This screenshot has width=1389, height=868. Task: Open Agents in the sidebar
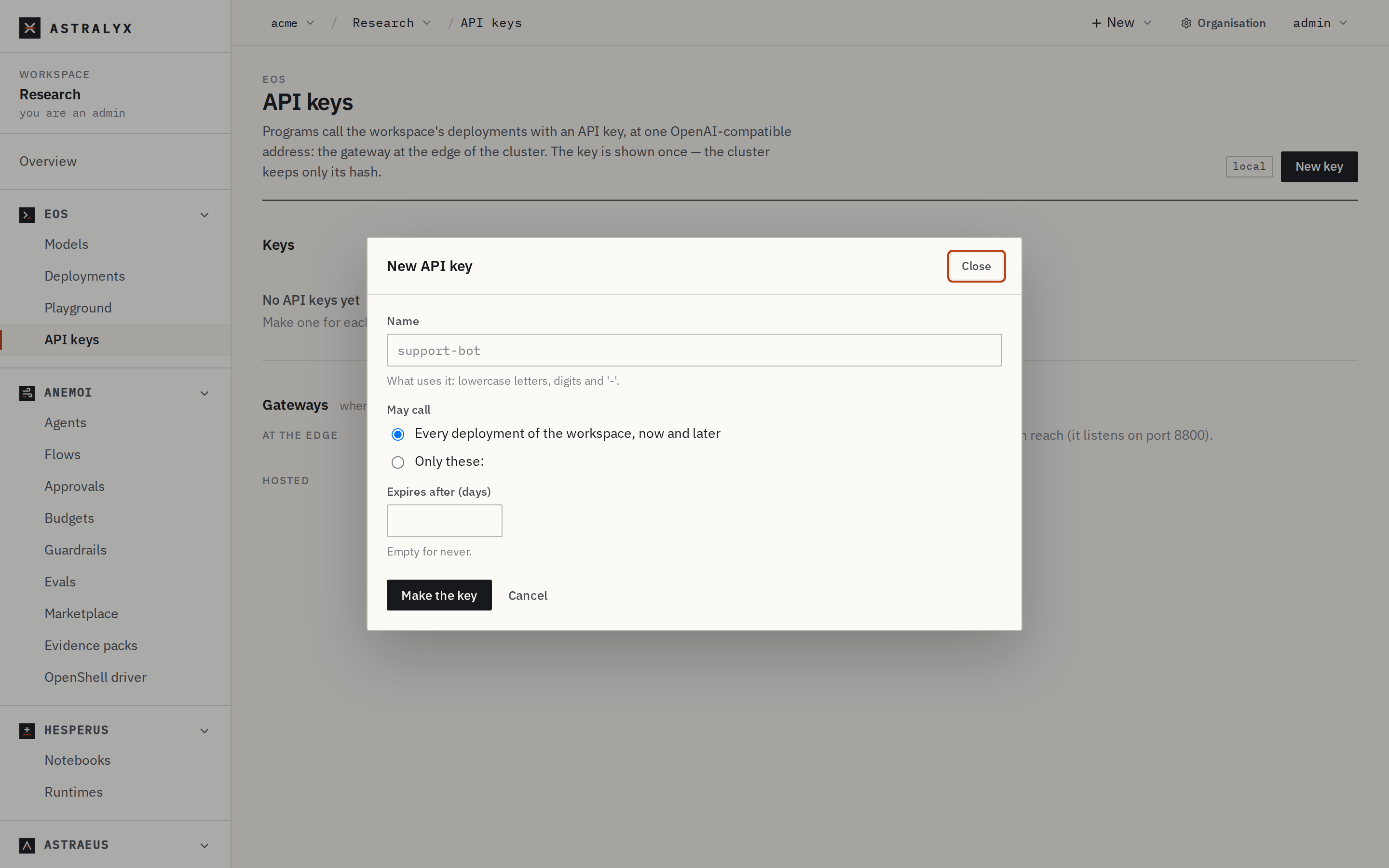click(66, 422)
